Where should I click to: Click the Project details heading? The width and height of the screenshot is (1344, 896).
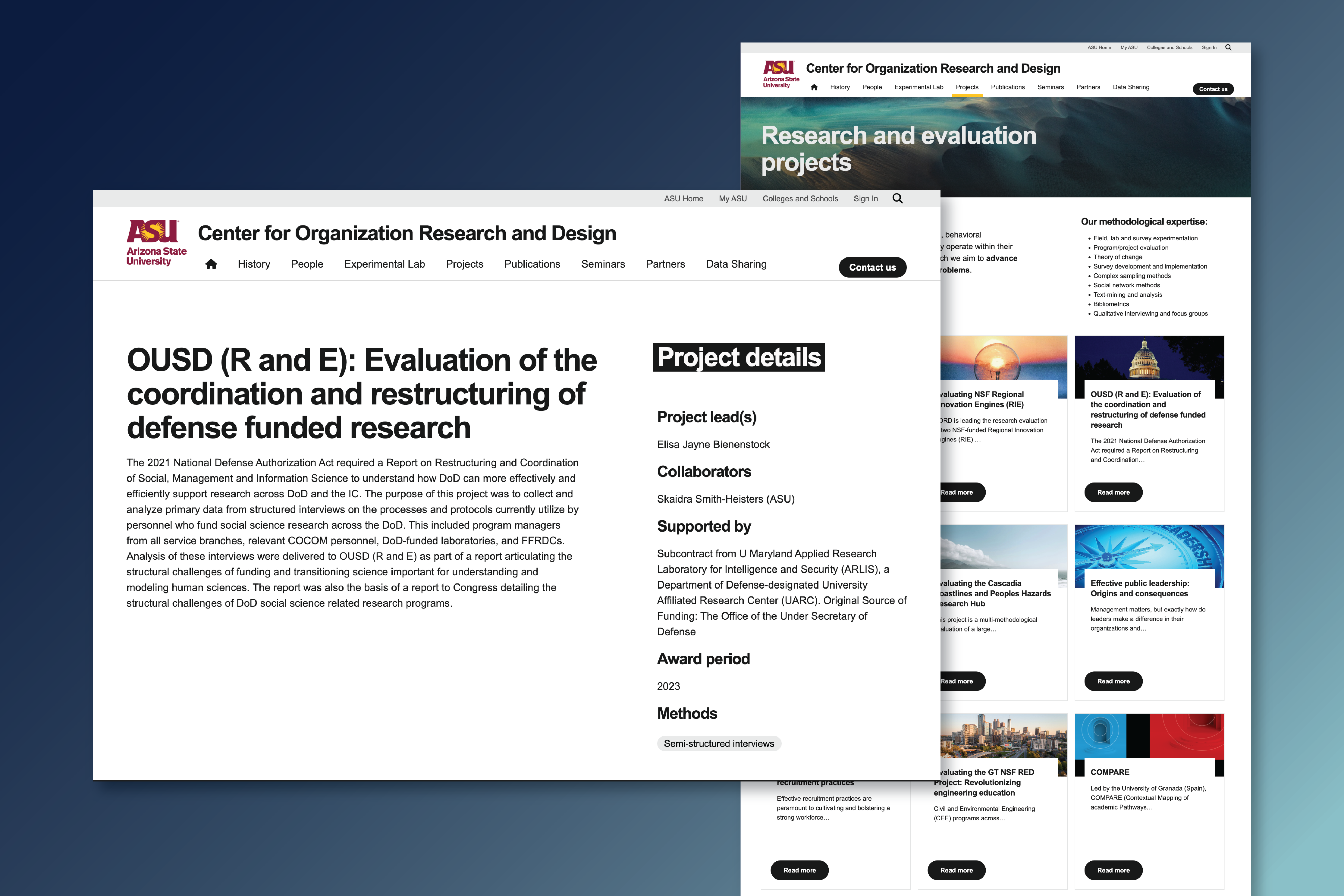click(739, 357)
